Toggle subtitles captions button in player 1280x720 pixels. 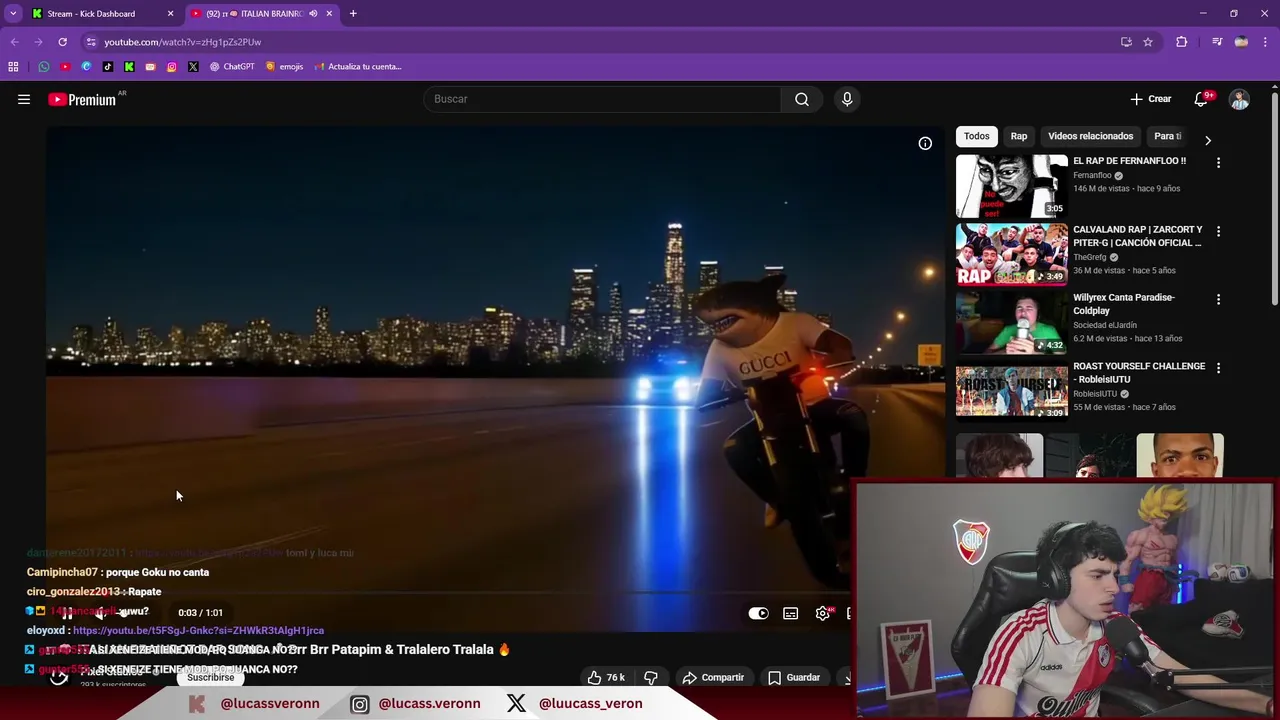point(790,613)
